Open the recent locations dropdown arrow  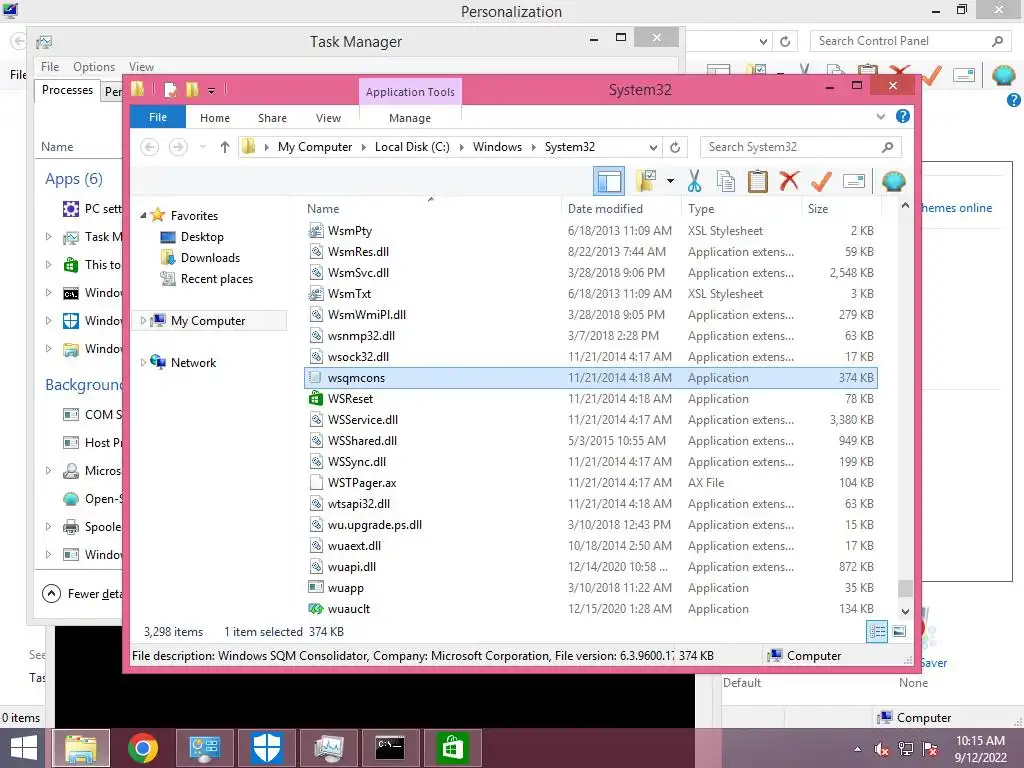pyautogui.click(x=203, y=147)
